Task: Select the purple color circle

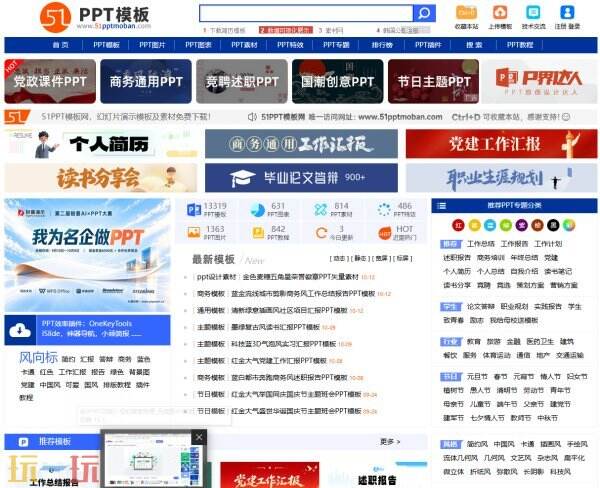Action: 522,225
